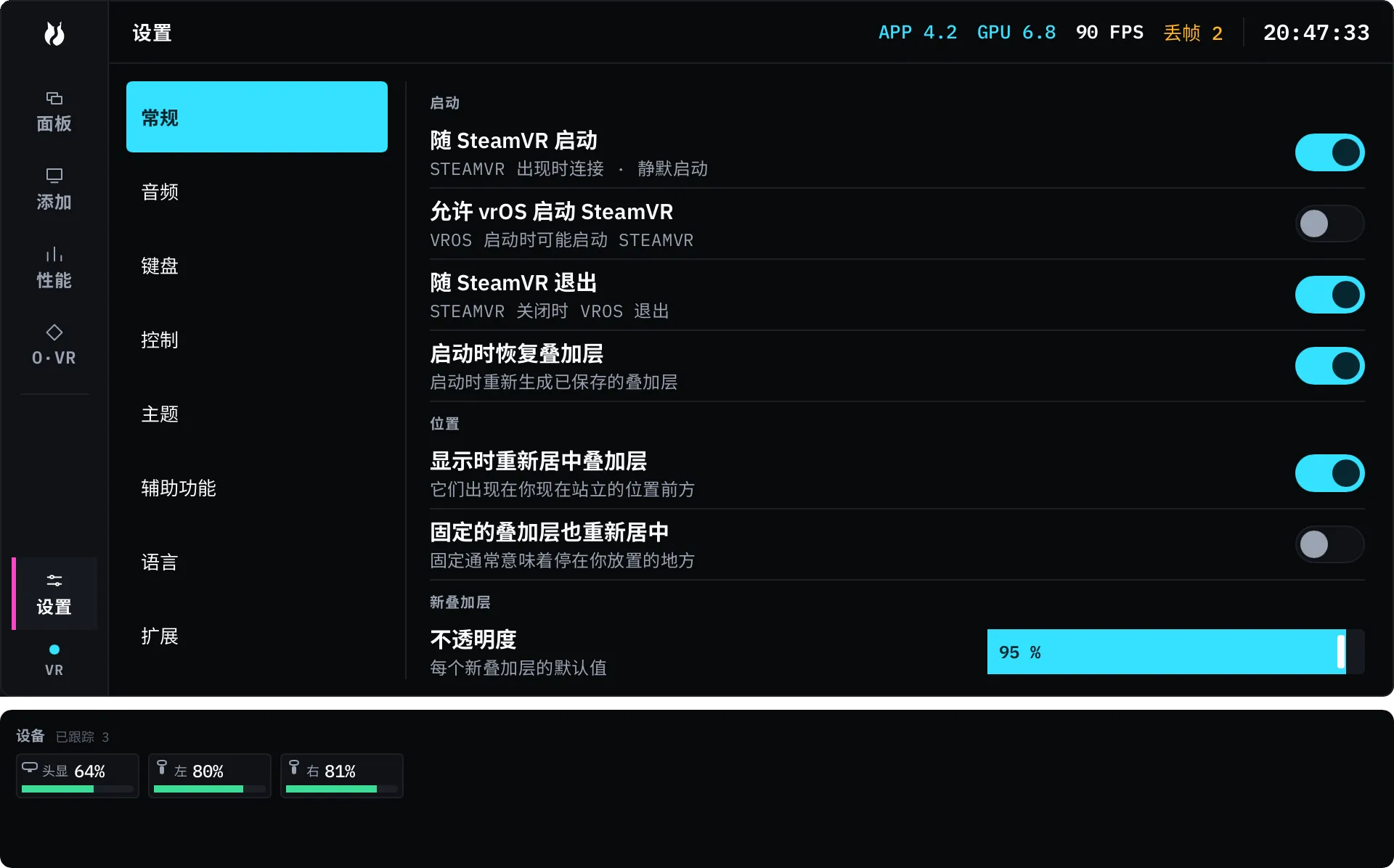Enable 允许 vrOS 启动 SteamVR switch

pos(1329,224)
